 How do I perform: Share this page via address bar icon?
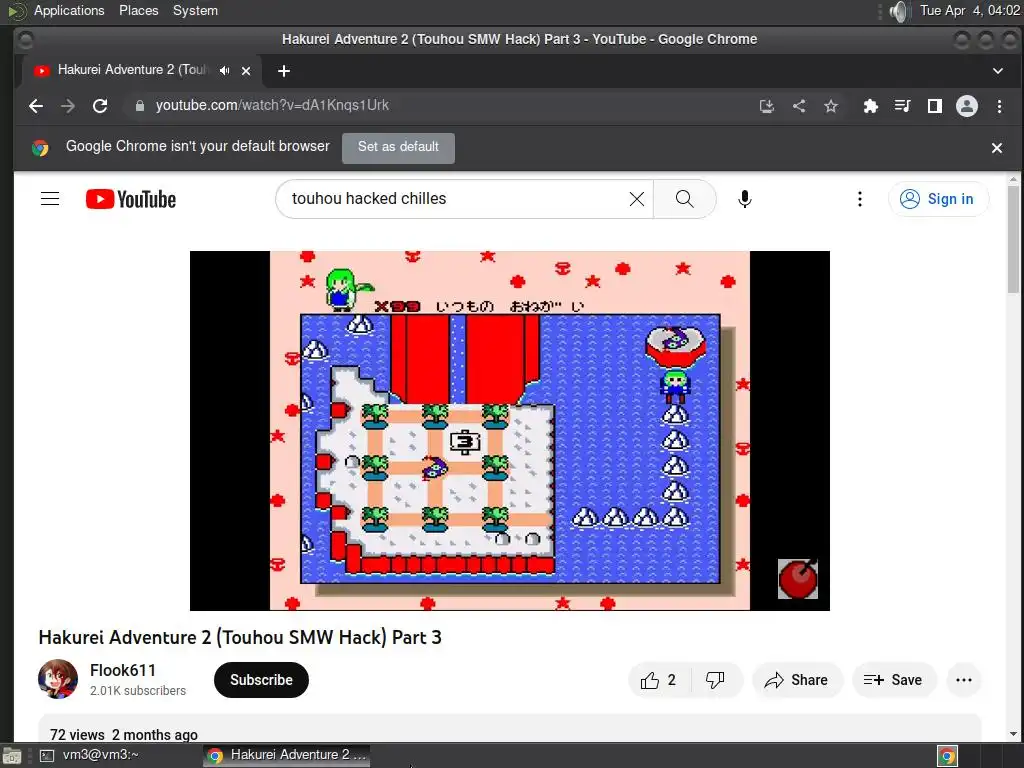click(799, 106)
